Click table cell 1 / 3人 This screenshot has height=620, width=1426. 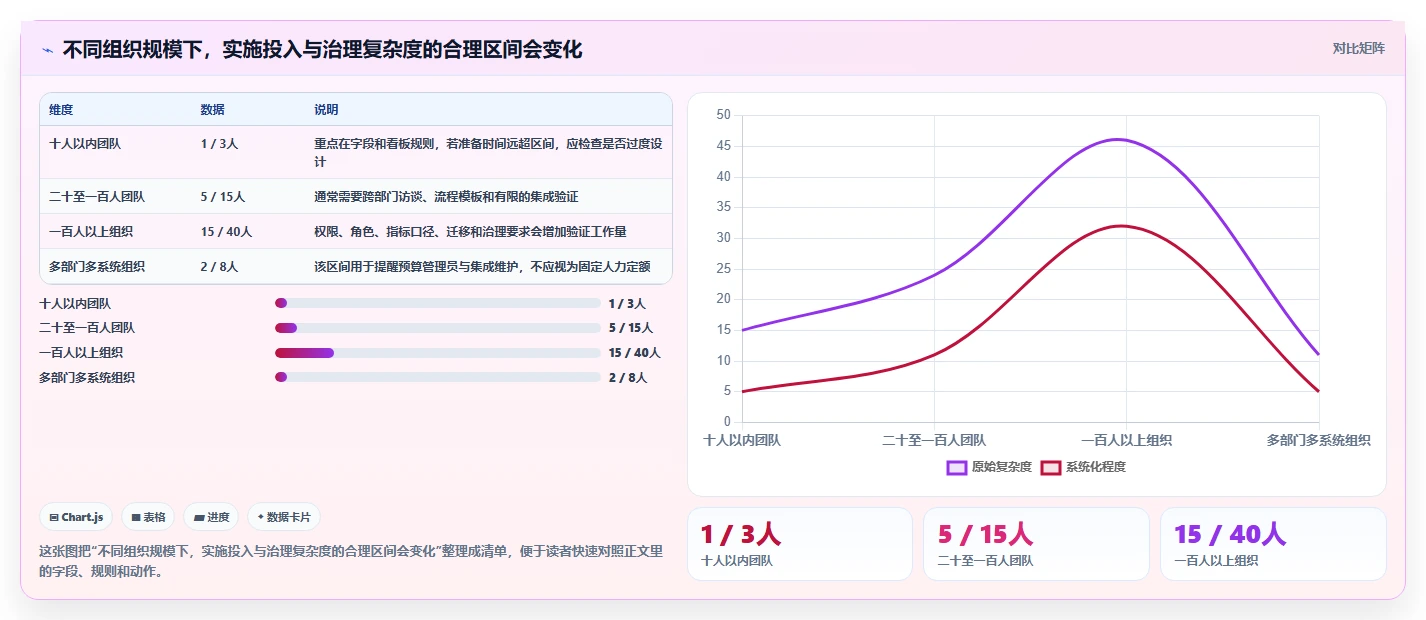pos(219,144)
